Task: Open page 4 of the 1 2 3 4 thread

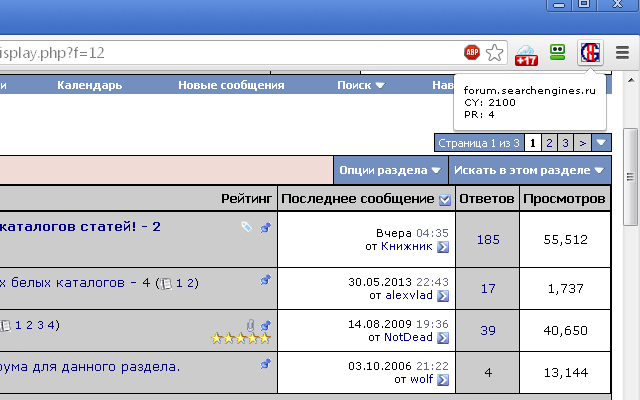Action: coord(51,325)
